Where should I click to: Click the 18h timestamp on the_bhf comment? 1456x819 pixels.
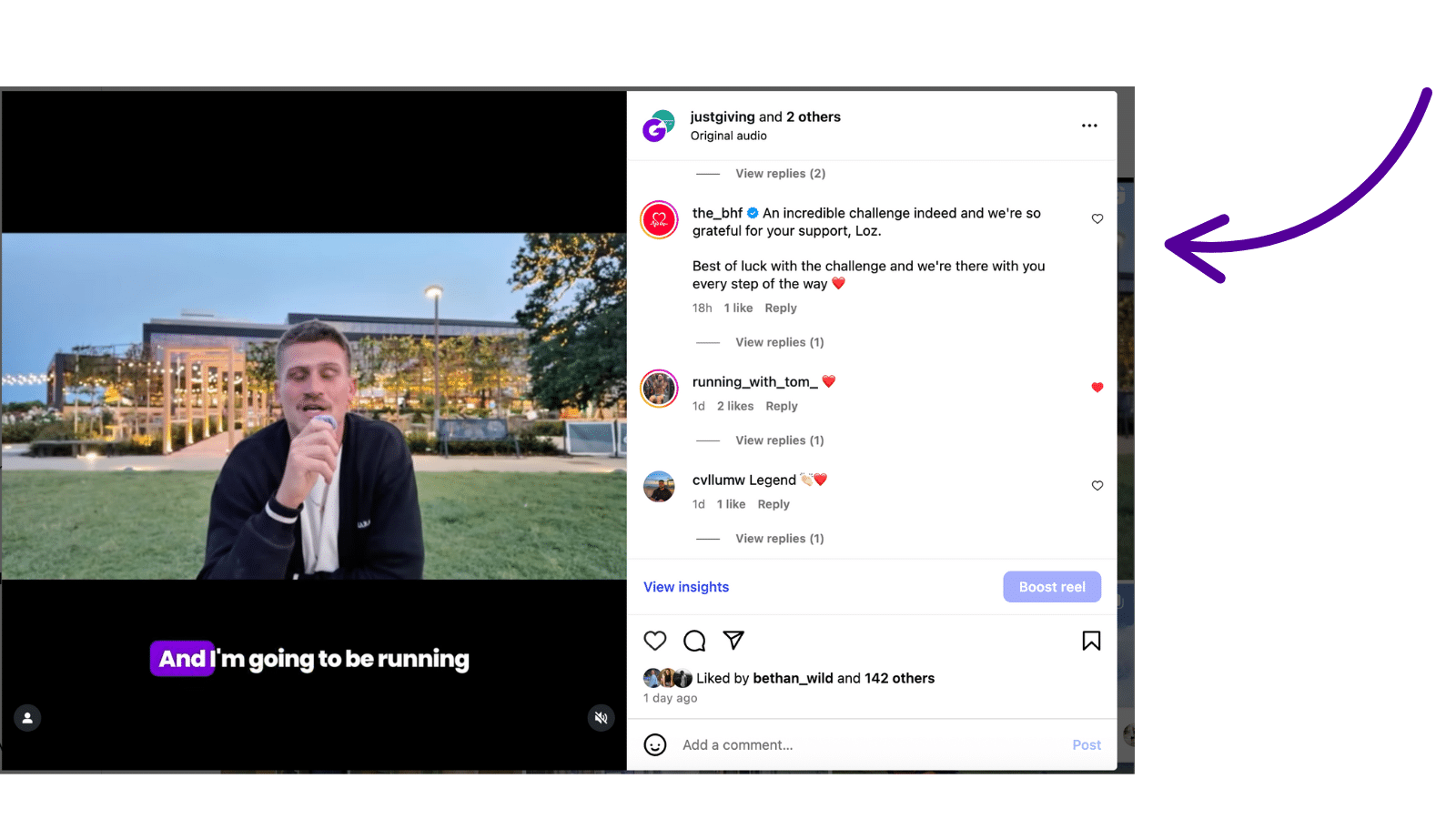[702, 308]
